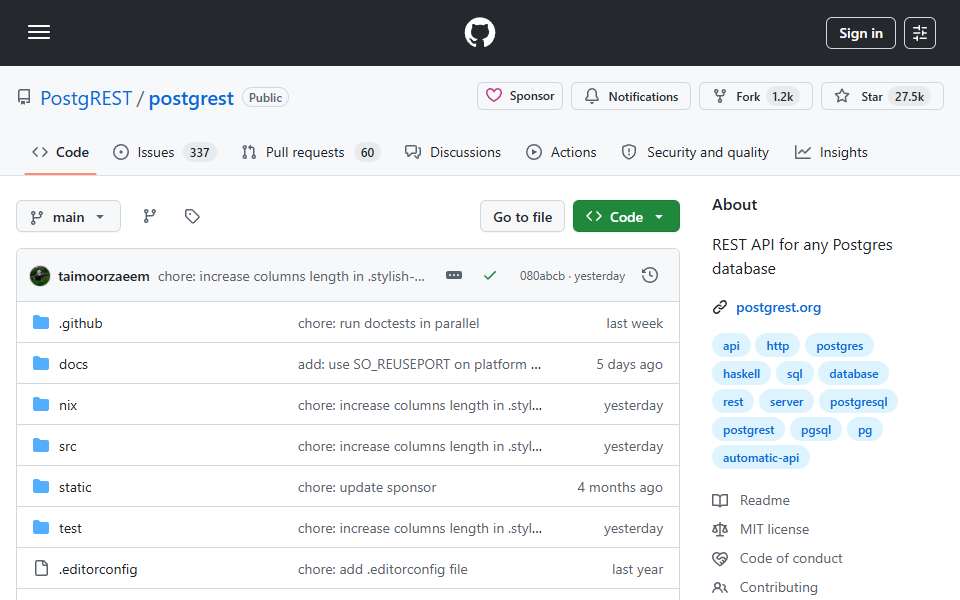This screenshot has width=960, height=600.
Task: View commit status green checkmark
Action: 490,276
